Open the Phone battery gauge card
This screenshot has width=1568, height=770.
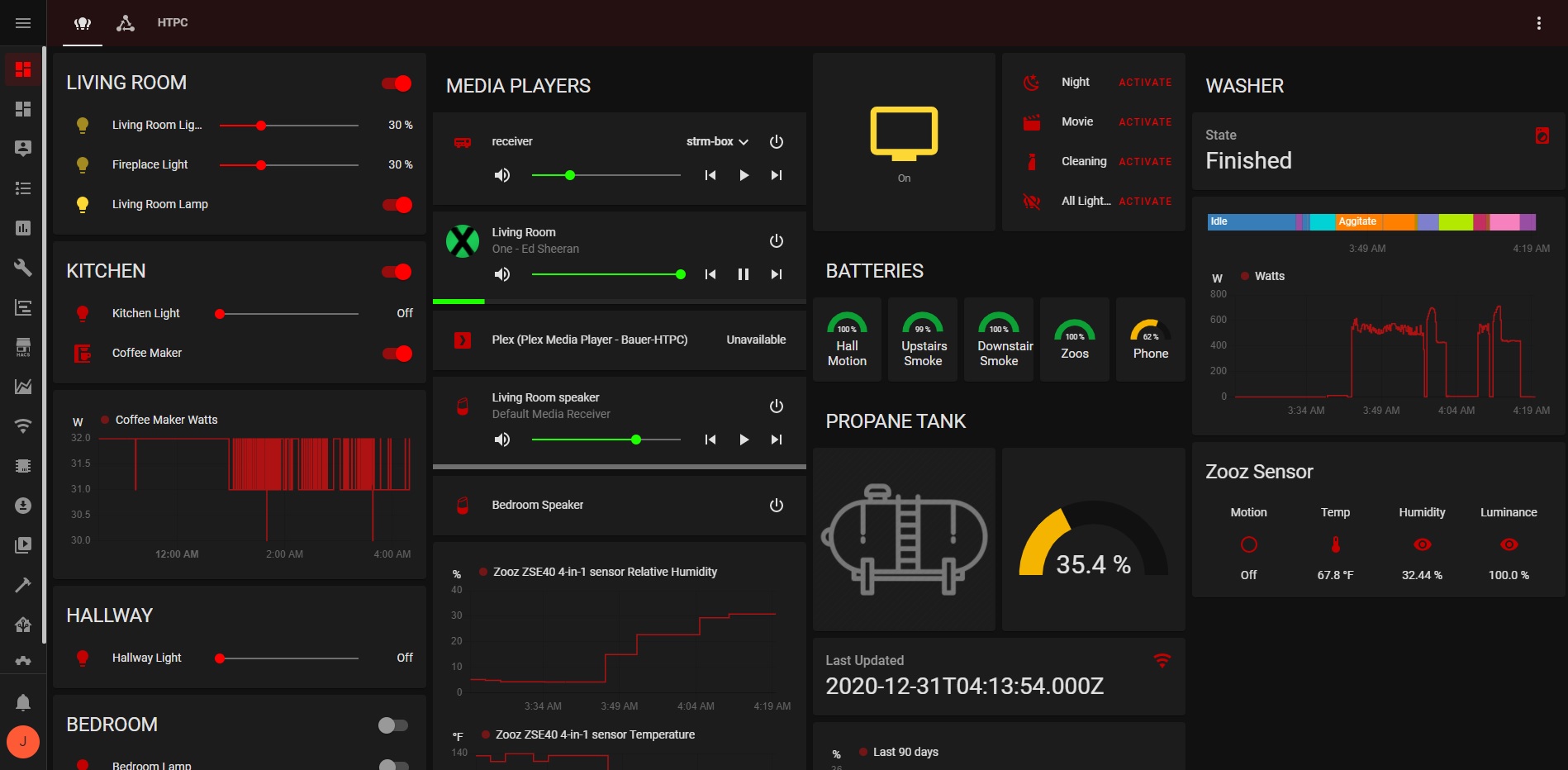coord(1150,340)
